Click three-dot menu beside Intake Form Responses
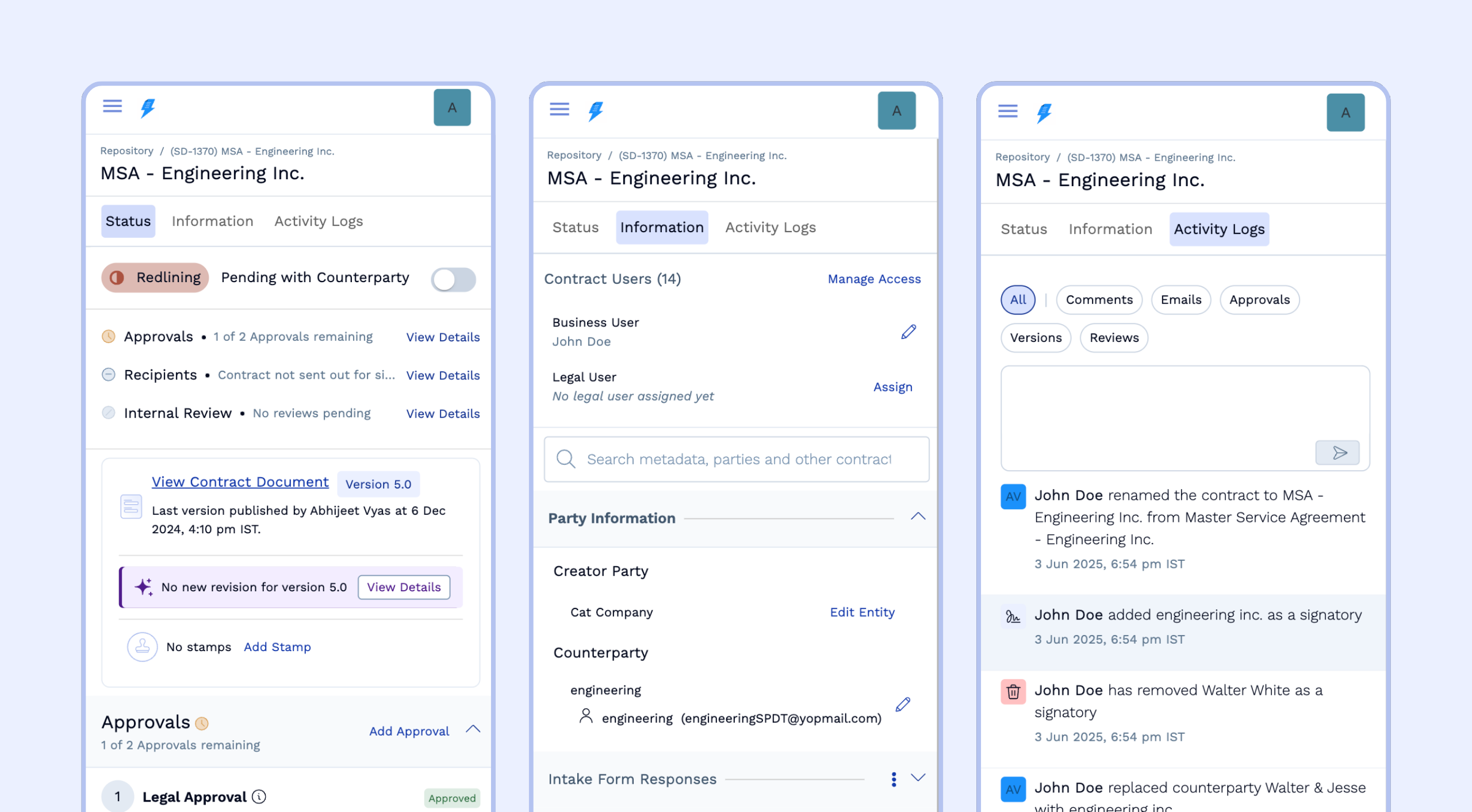1472x812 pixels. point(894,779)
